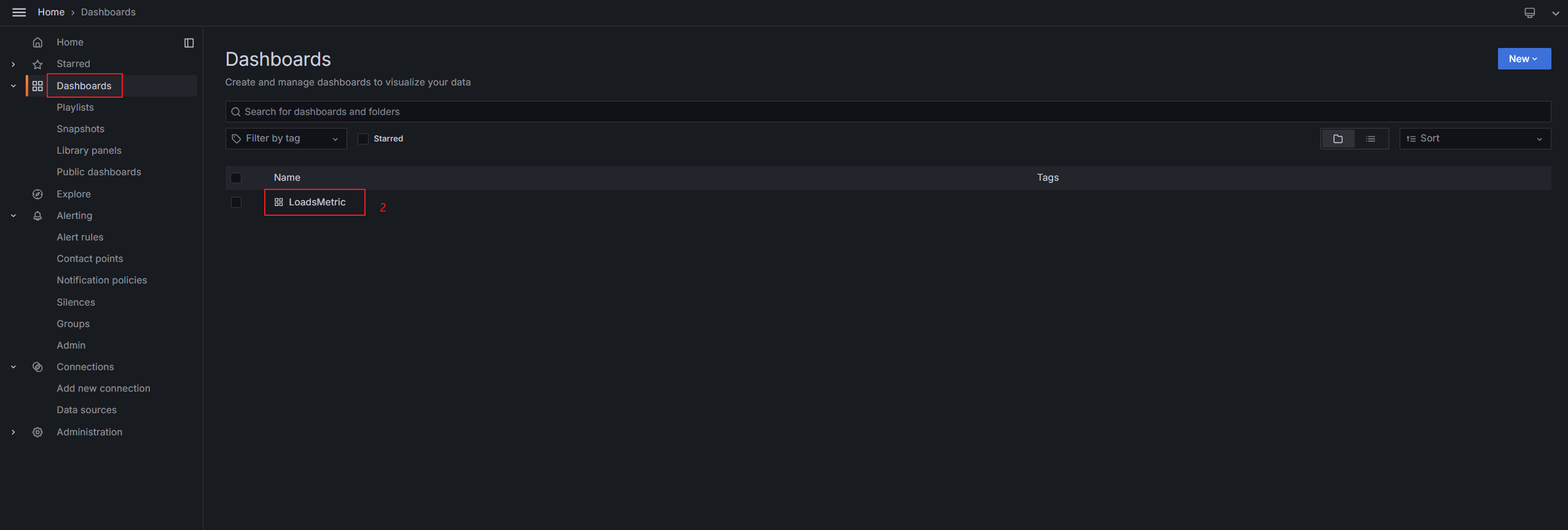Open the LoadsMetric dashboard link

point(317,202)
